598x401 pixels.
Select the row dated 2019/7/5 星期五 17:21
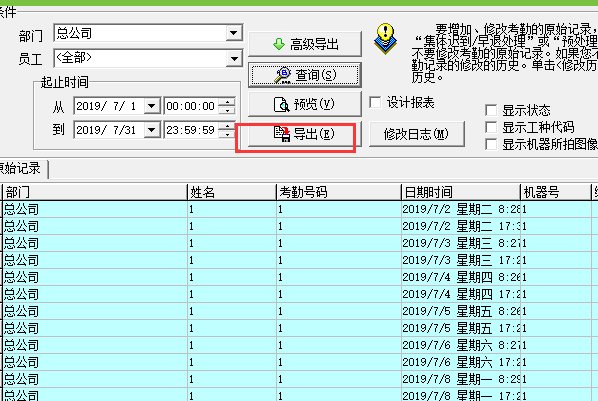[x=299, y=328]
